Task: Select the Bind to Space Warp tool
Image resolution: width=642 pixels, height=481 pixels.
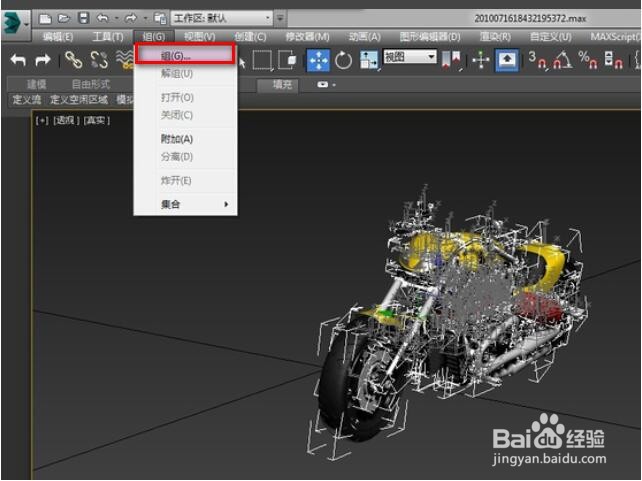Action: (124, 60)
